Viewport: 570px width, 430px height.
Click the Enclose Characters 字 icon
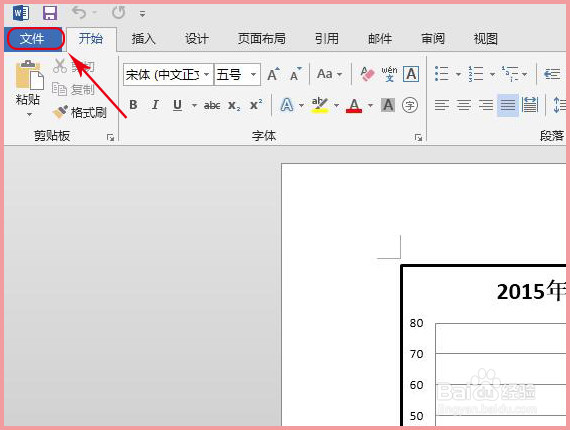click(x=410, y=105)
